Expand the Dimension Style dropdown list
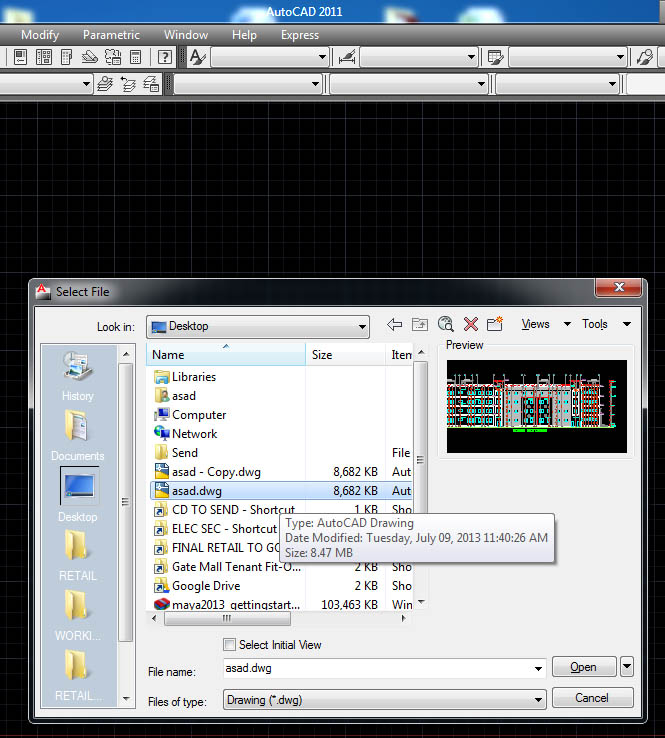The image size is (665, 738). [471, 57]
